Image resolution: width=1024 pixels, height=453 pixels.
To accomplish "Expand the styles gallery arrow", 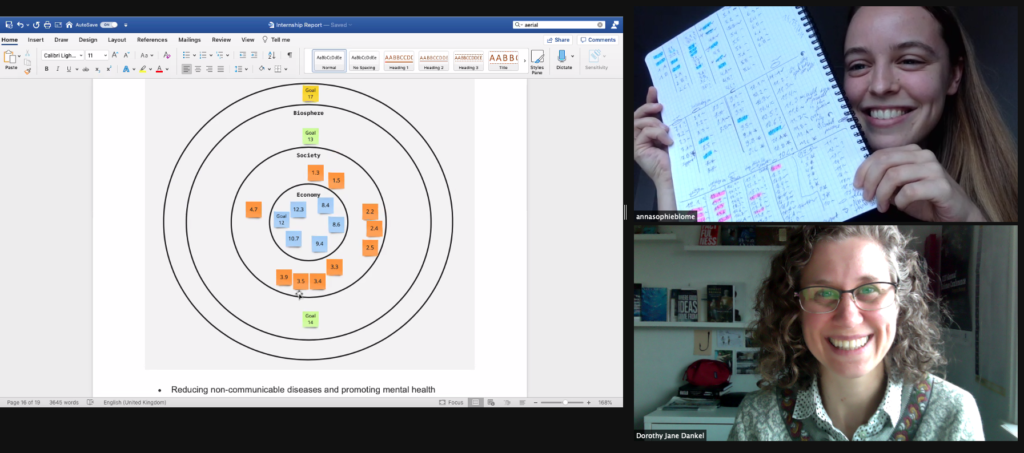I will click(x=524, y=61).
